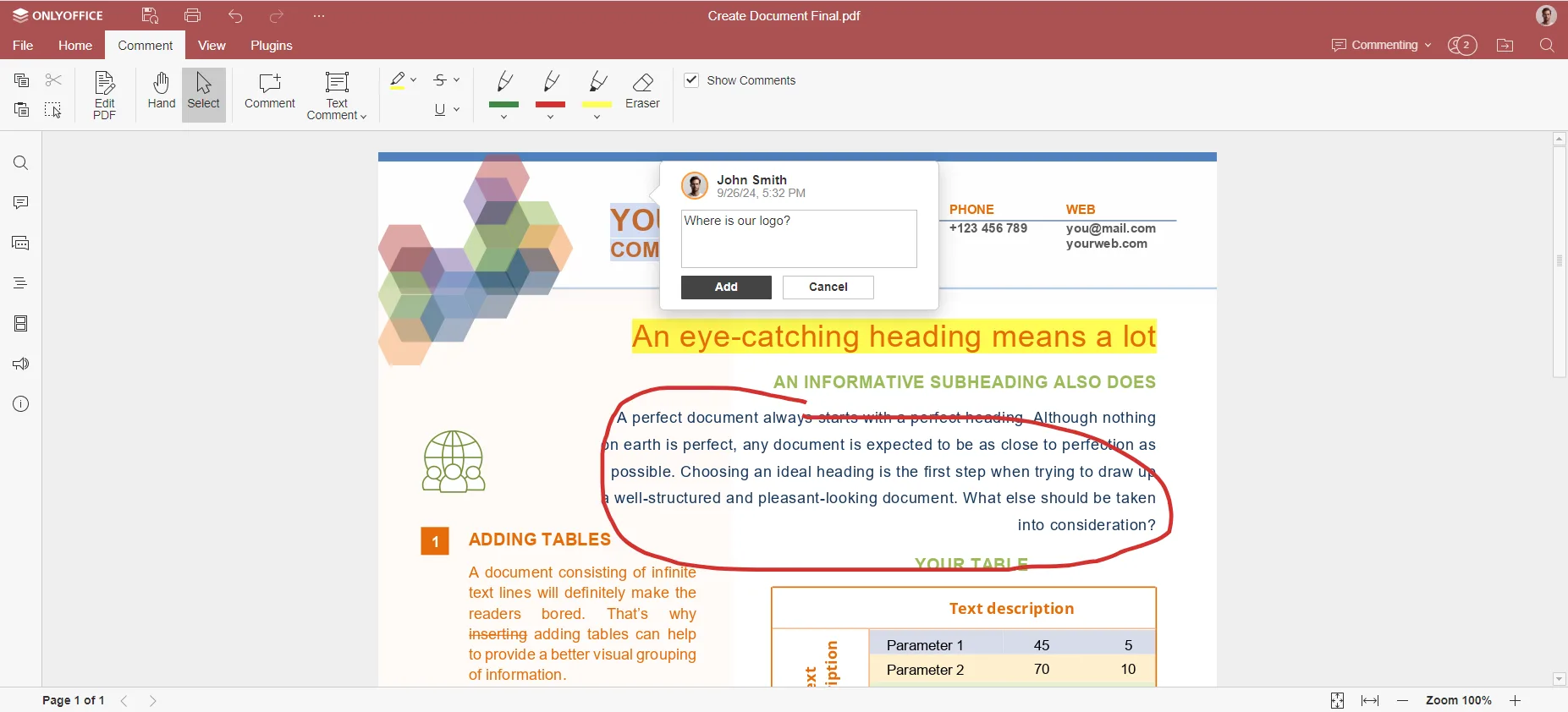The image size is (1568, 712).
Task: Activate the Select tool
Action: click(203, 95)
